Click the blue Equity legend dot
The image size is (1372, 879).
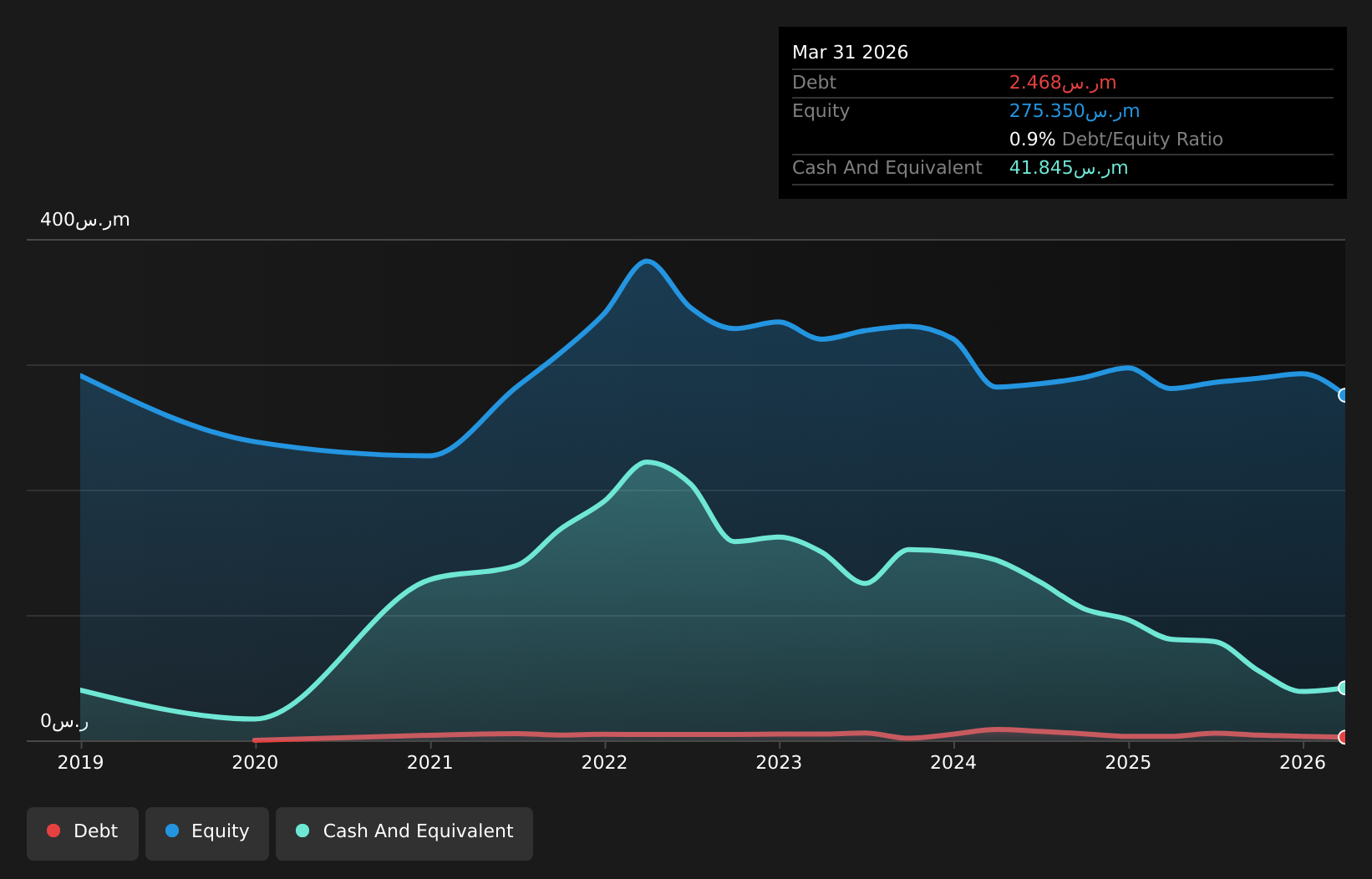tap(172, 831)
